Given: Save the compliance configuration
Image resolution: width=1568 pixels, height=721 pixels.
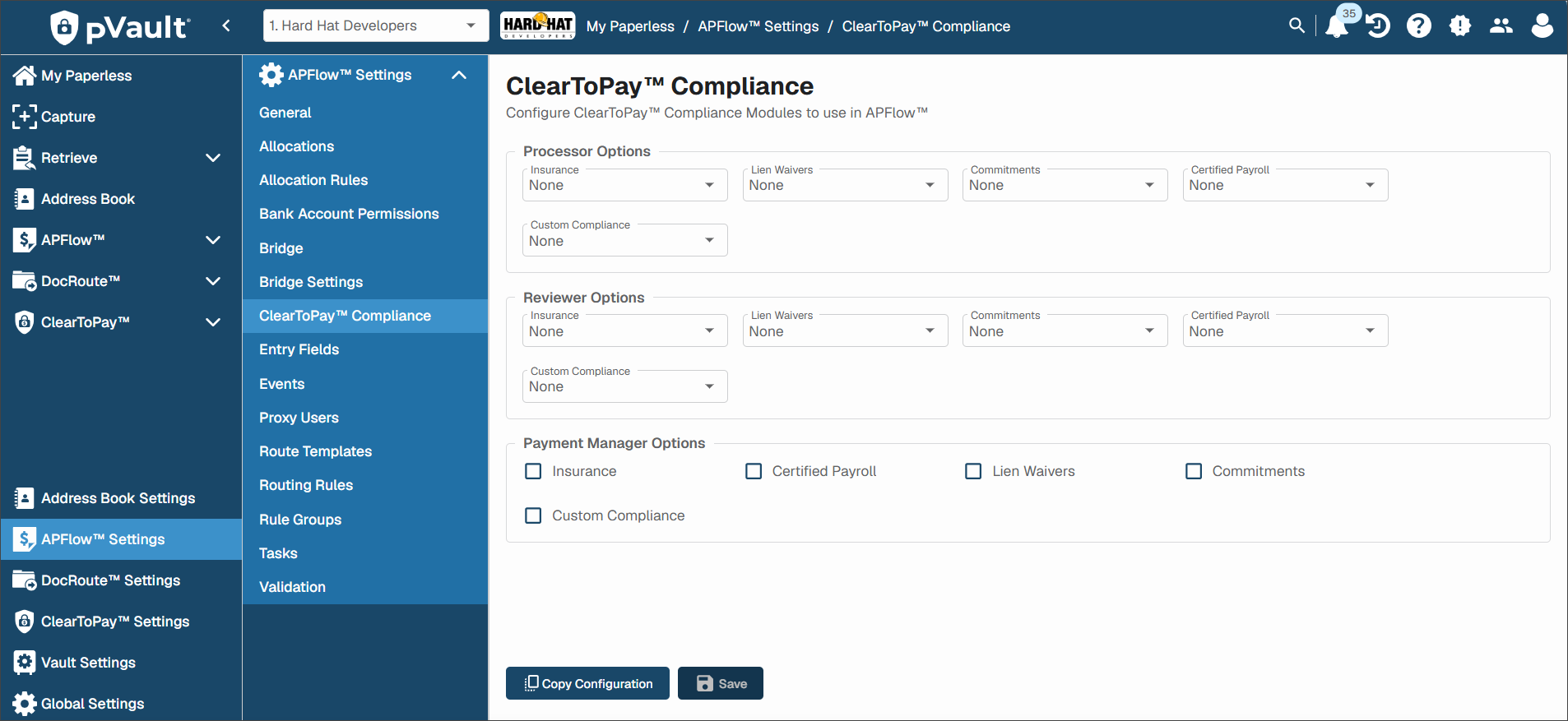Looking at the screenshot, I should coord(721,683).
